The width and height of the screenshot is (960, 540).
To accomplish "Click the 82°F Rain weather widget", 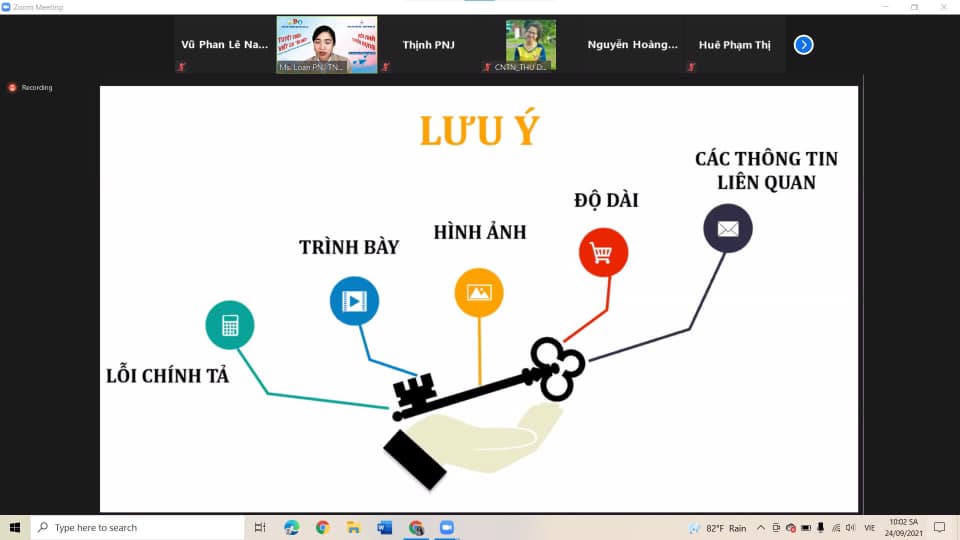I will 718,527.
